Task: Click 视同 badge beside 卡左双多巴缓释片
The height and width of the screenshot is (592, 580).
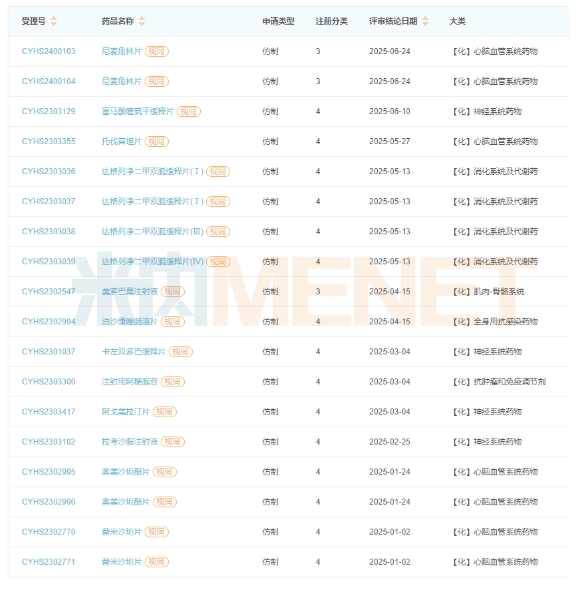Action: (180, 352)
